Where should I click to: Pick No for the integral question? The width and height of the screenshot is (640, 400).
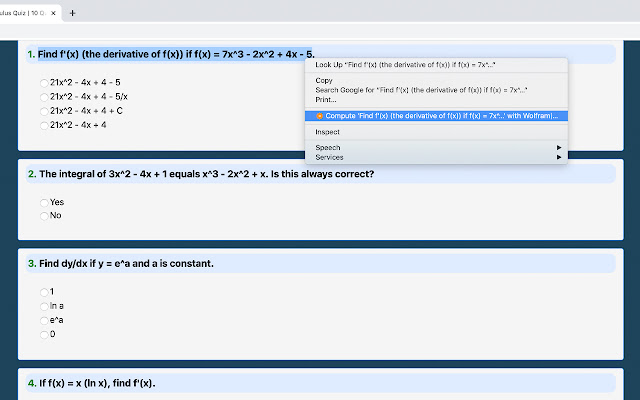[45, 215]
